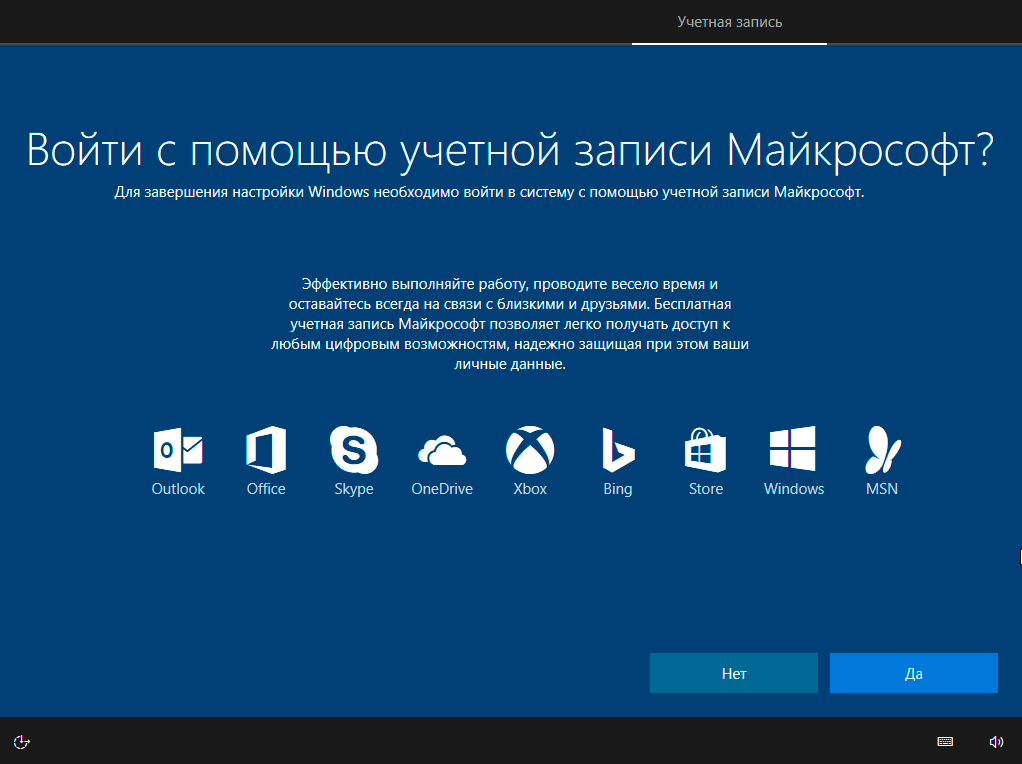
Task: Click the Xbox logo icon
Action: click(530, 449)
